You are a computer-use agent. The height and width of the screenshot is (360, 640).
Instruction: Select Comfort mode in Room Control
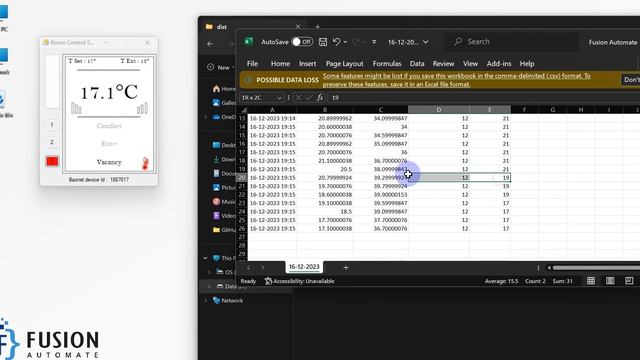point(109,126)
